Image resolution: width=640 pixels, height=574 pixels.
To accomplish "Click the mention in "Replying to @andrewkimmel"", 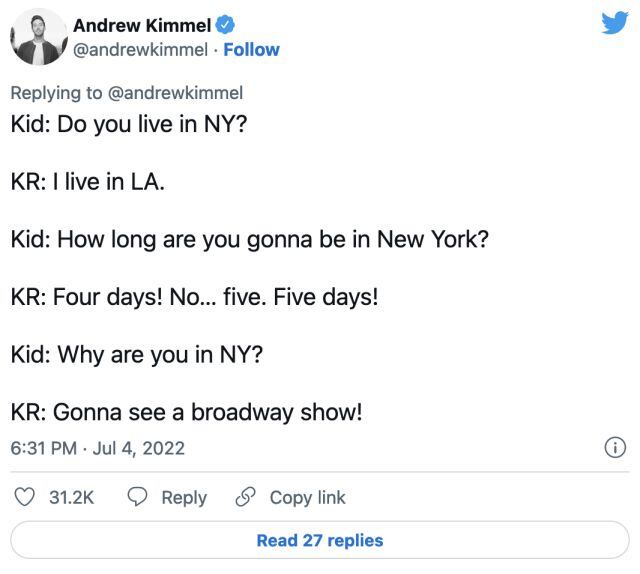I will pos(175,93).
